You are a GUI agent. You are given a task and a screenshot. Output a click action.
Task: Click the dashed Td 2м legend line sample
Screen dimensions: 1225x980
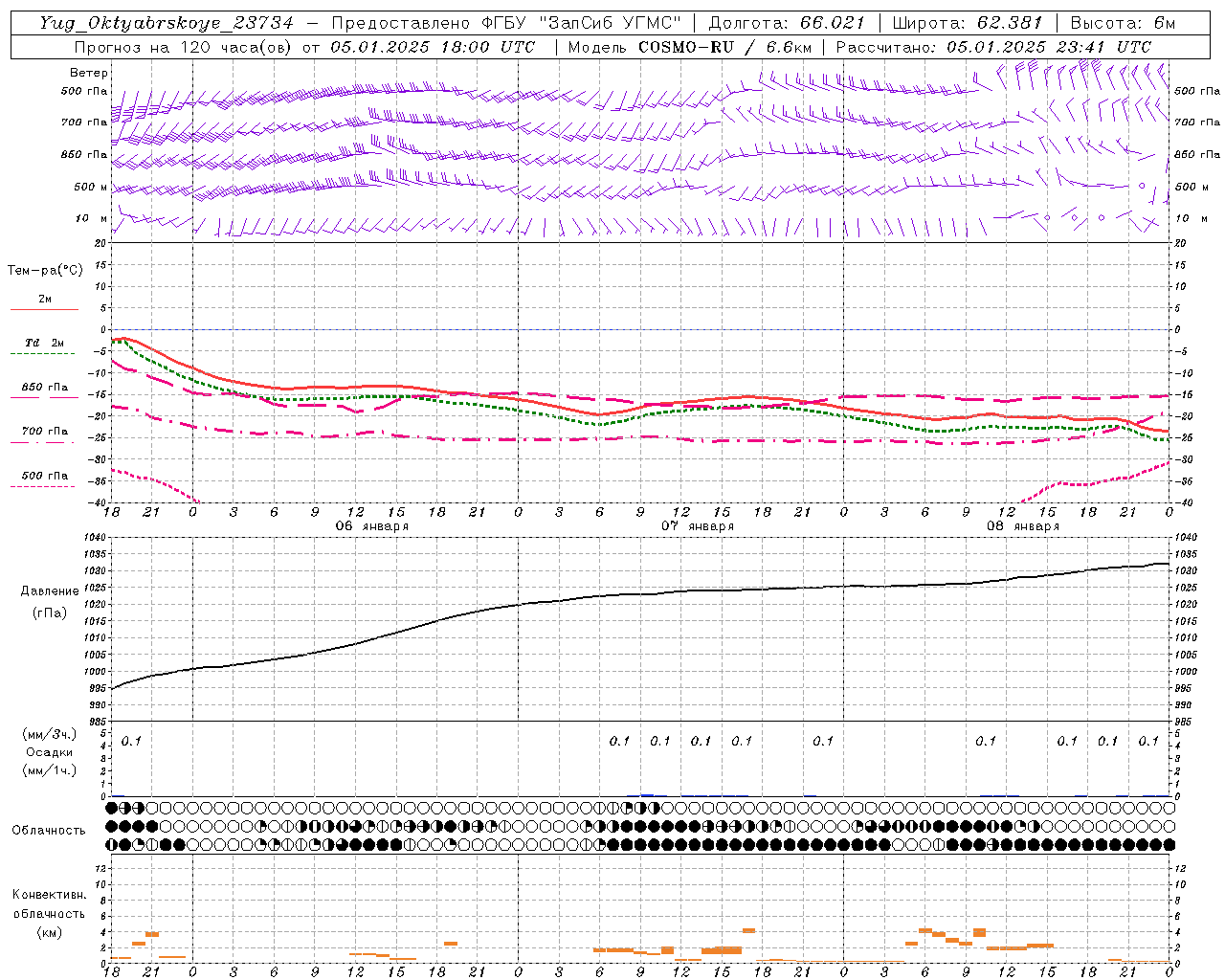(44, 354)
